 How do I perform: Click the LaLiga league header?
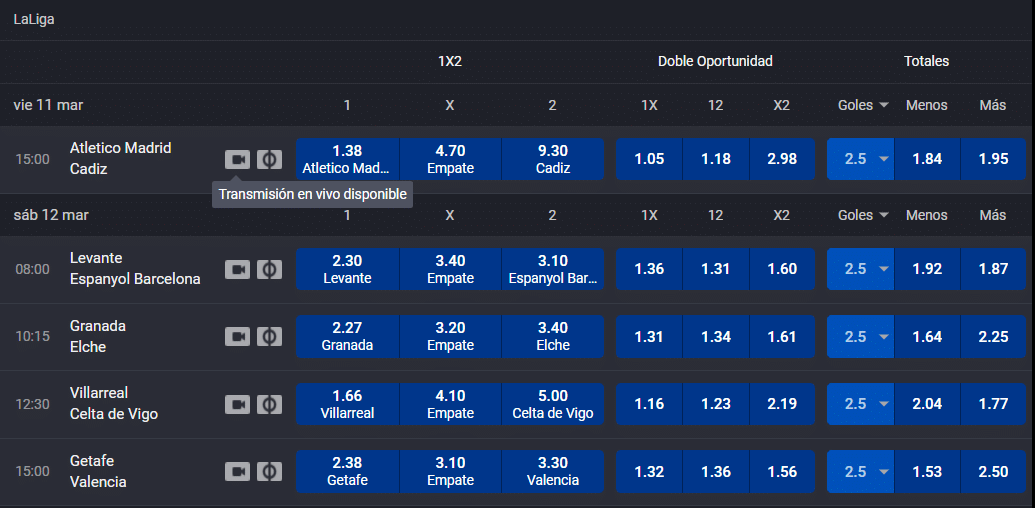tap(34, 20)
